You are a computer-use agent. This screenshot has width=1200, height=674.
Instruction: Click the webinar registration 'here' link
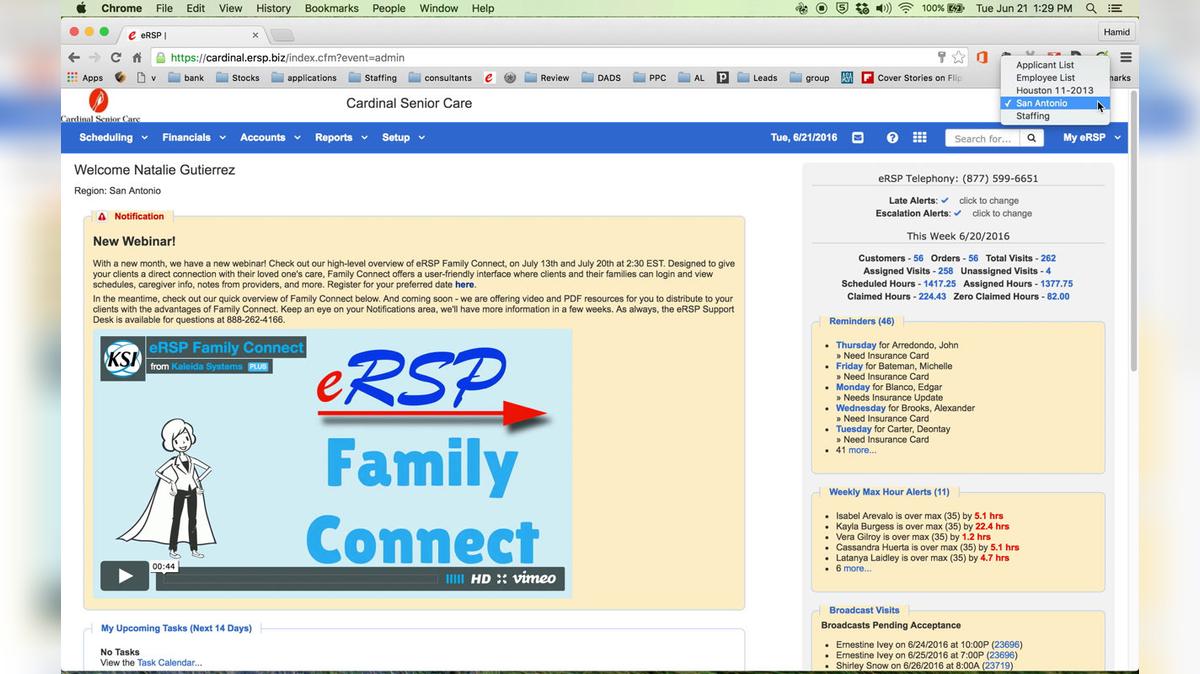tap(465, 284)
